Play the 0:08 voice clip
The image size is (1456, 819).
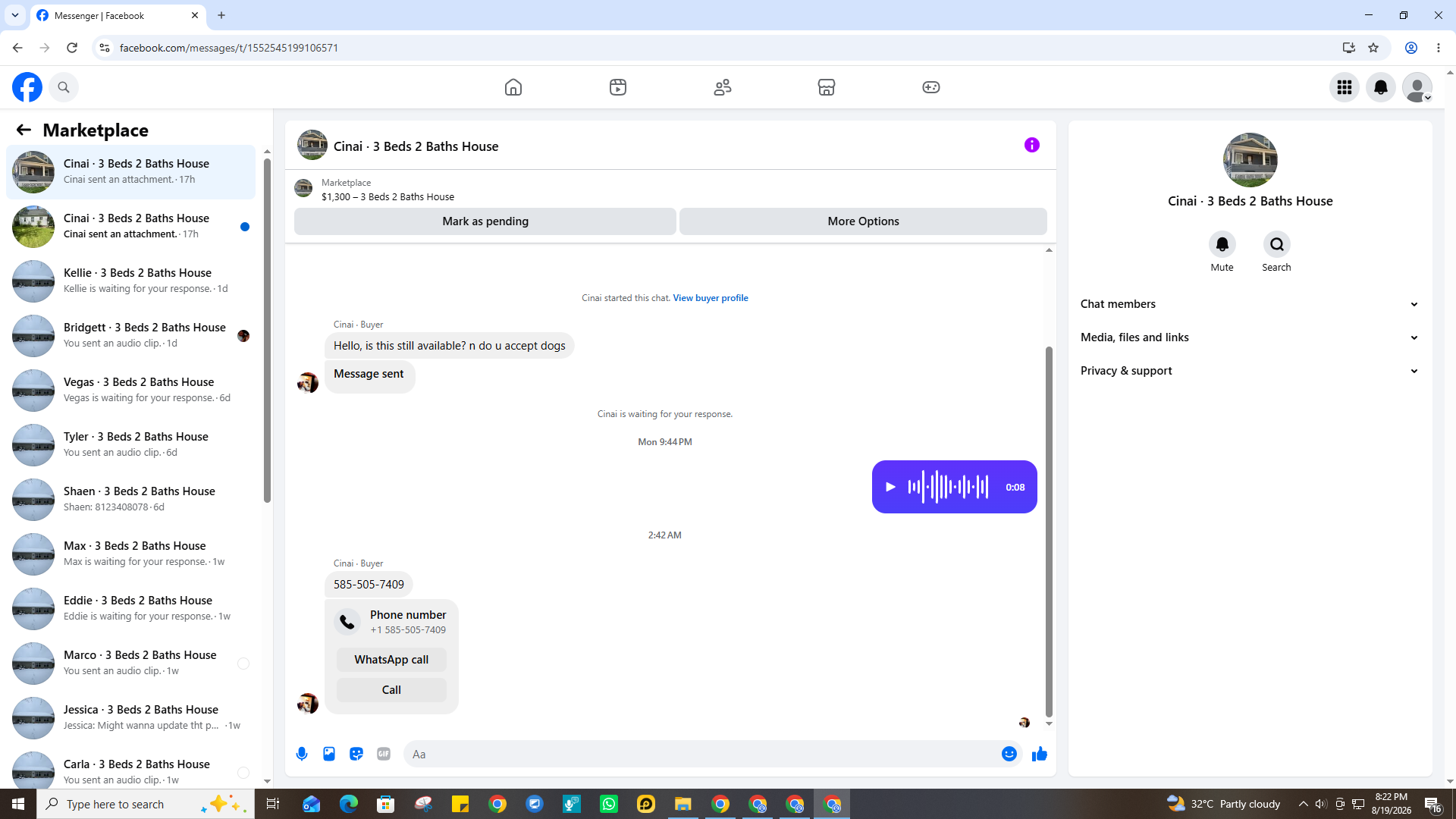coord(891,487)
